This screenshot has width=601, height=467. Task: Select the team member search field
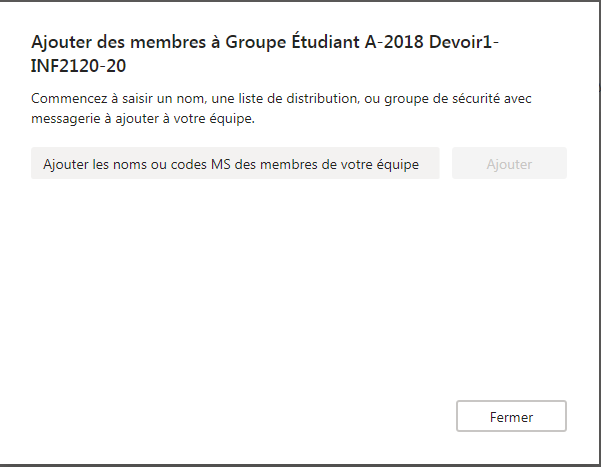coord(235,164)
